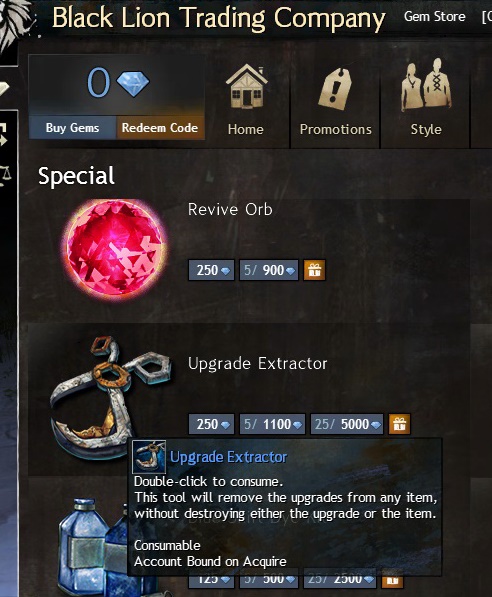
Task: Buy one Upgrade Extractor for 250 gems
Action: pos(211,424)
